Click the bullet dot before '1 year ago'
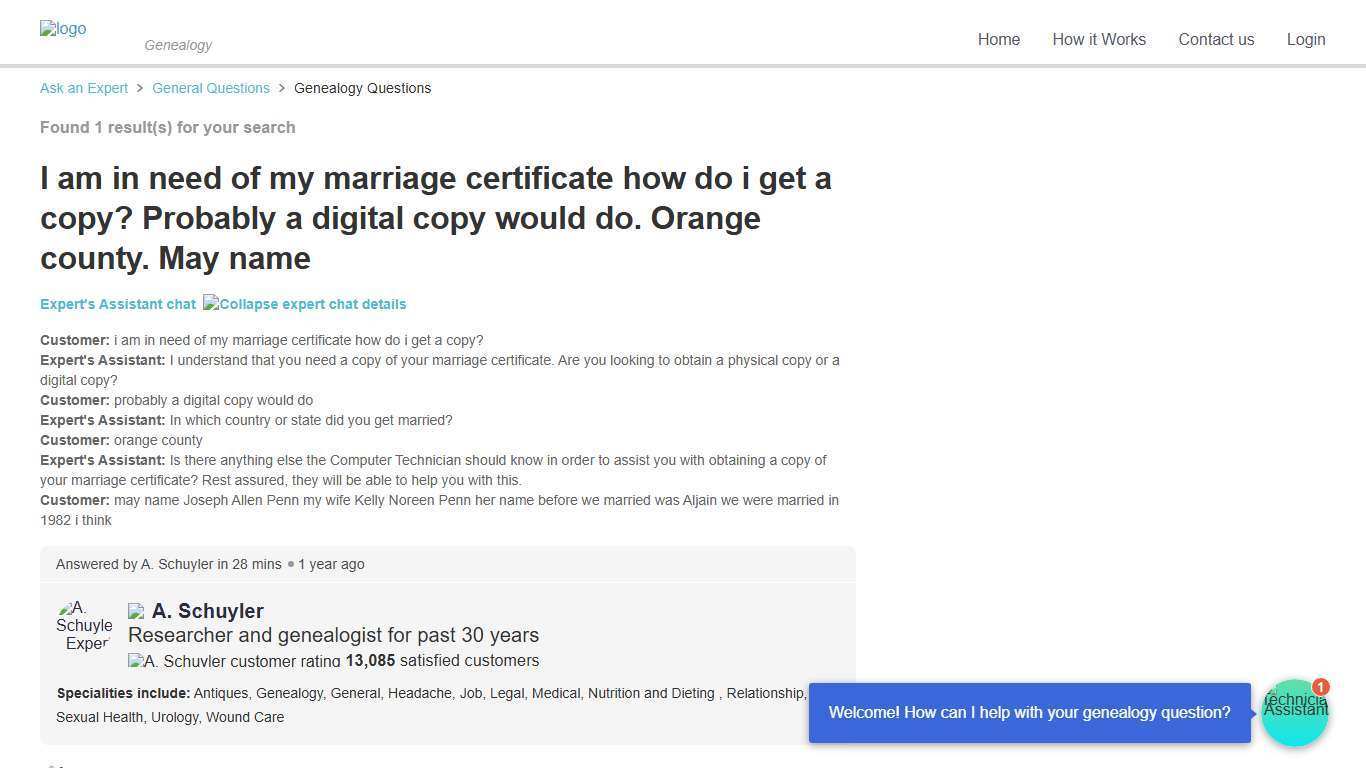Image resolution: width=1366 pixels, height=768 pixels. [x=290, y=564]
